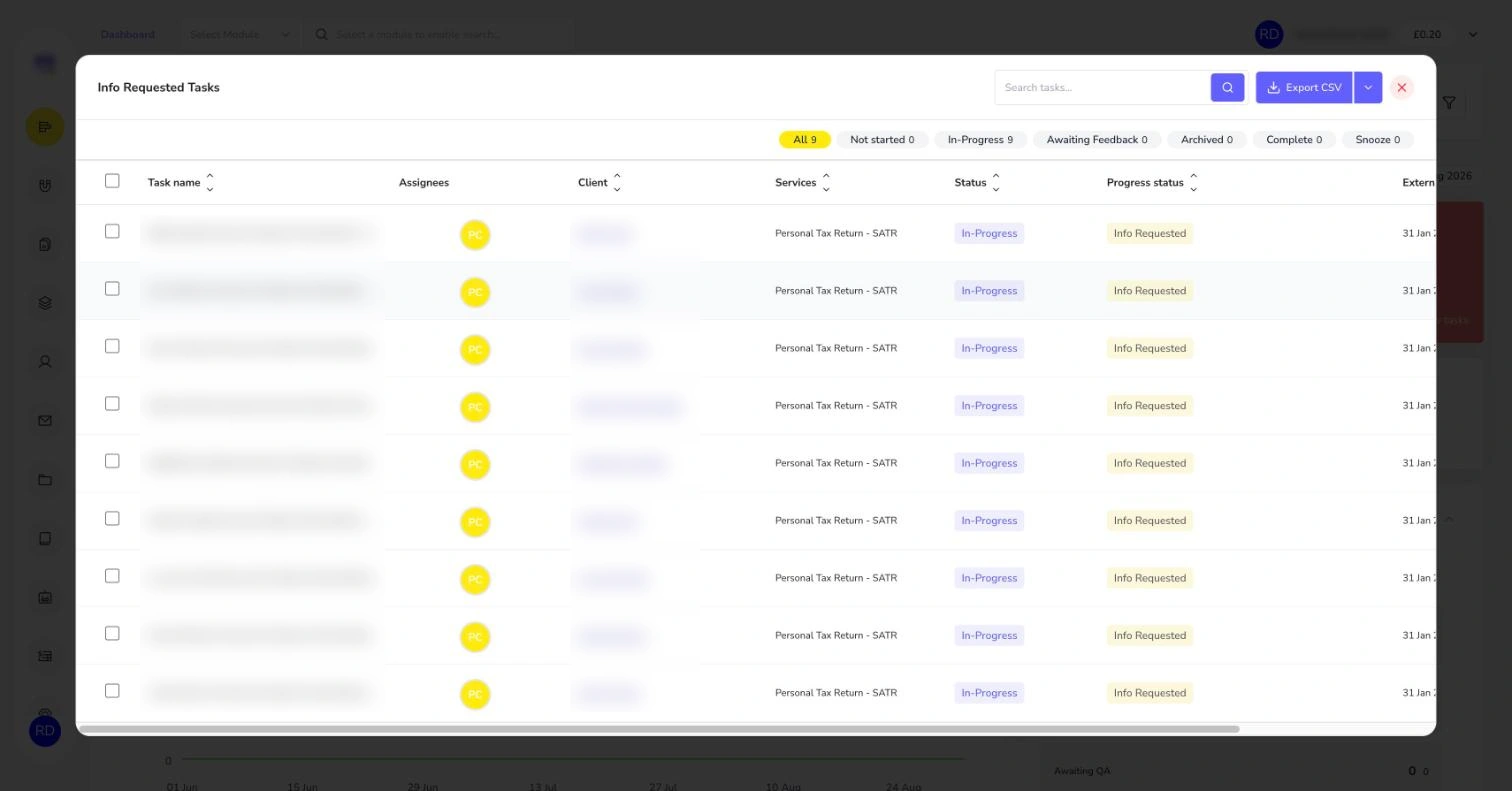Click the magnifier icon in the top module search
The height and width of the screenshot is (791, 1512).
tap(322, 34)
